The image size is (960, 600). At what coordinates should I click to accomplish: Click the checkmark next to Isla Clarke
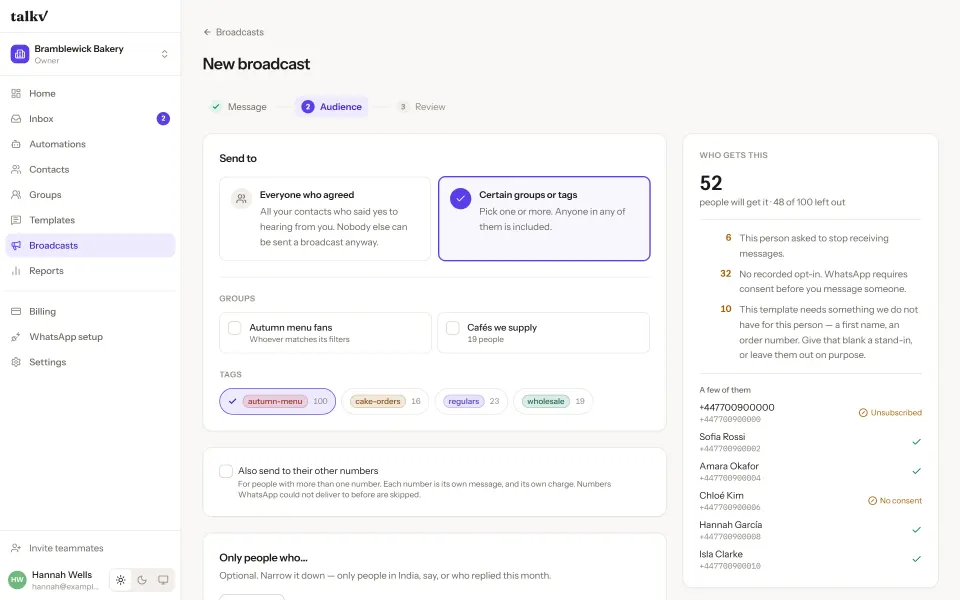pos(917,559)
